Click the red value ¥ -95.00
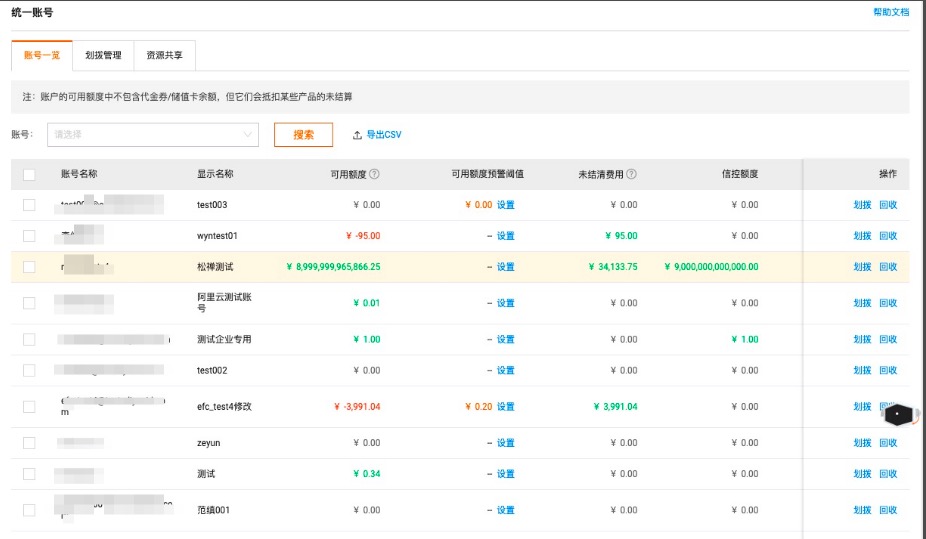The image size is (926, 539). tap(363, 236)
